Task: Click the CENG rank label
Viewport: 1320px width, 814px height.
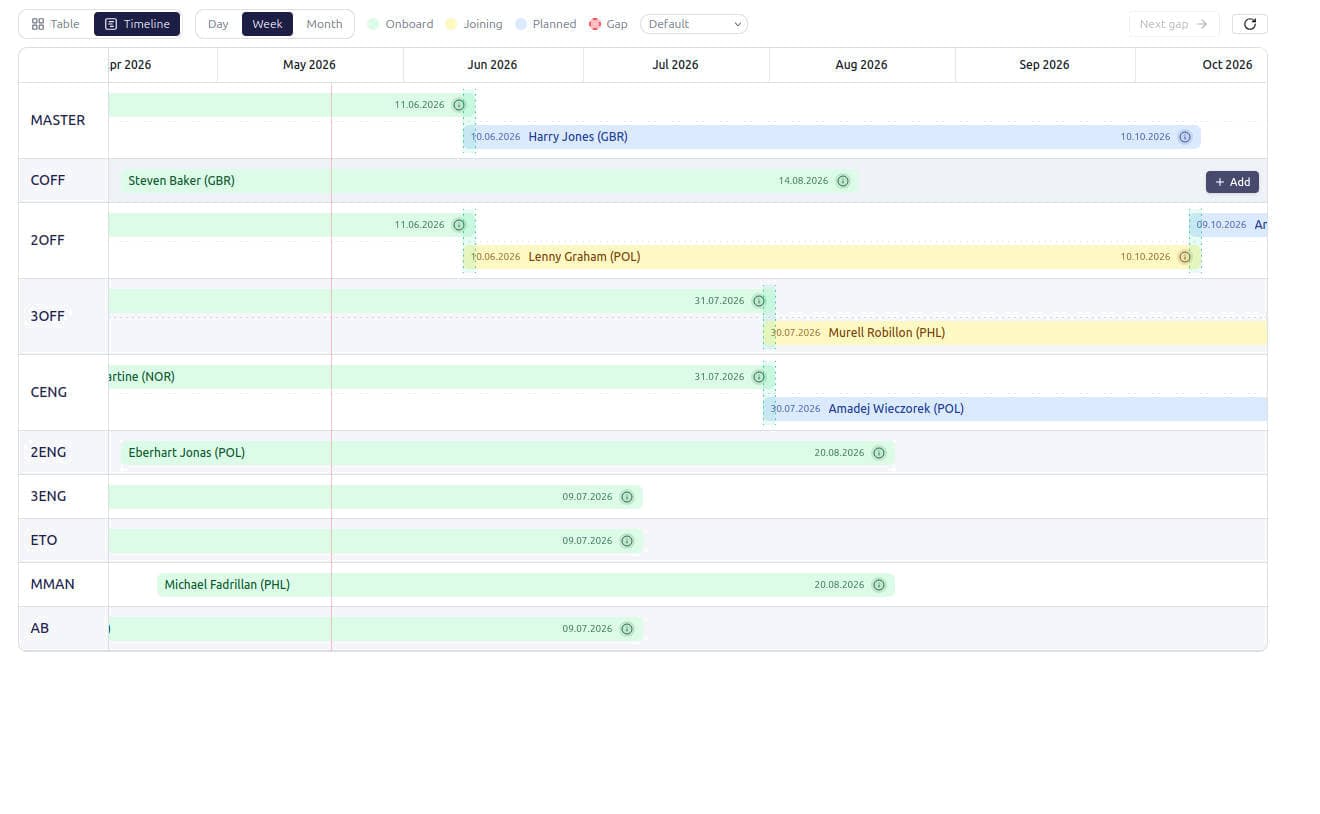Action: (49, 392)
